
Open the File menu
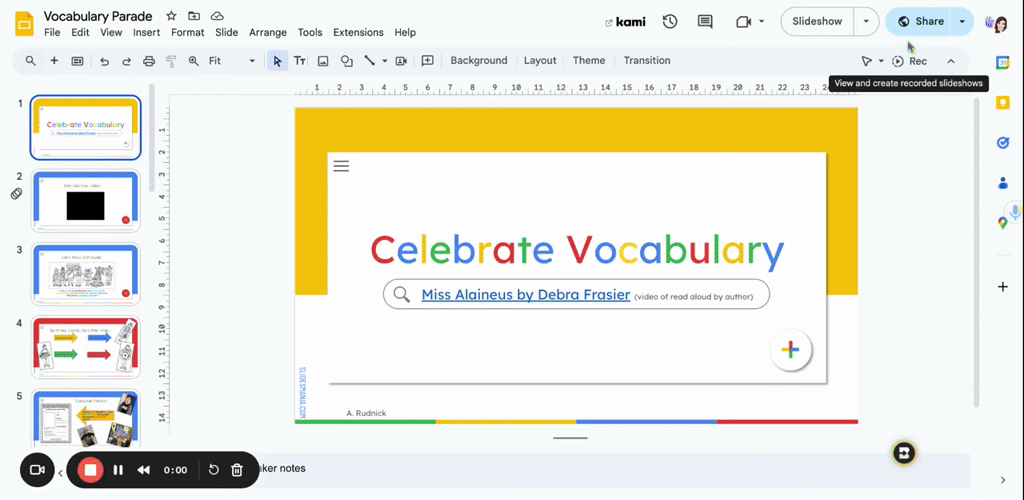tap(52, 33)
